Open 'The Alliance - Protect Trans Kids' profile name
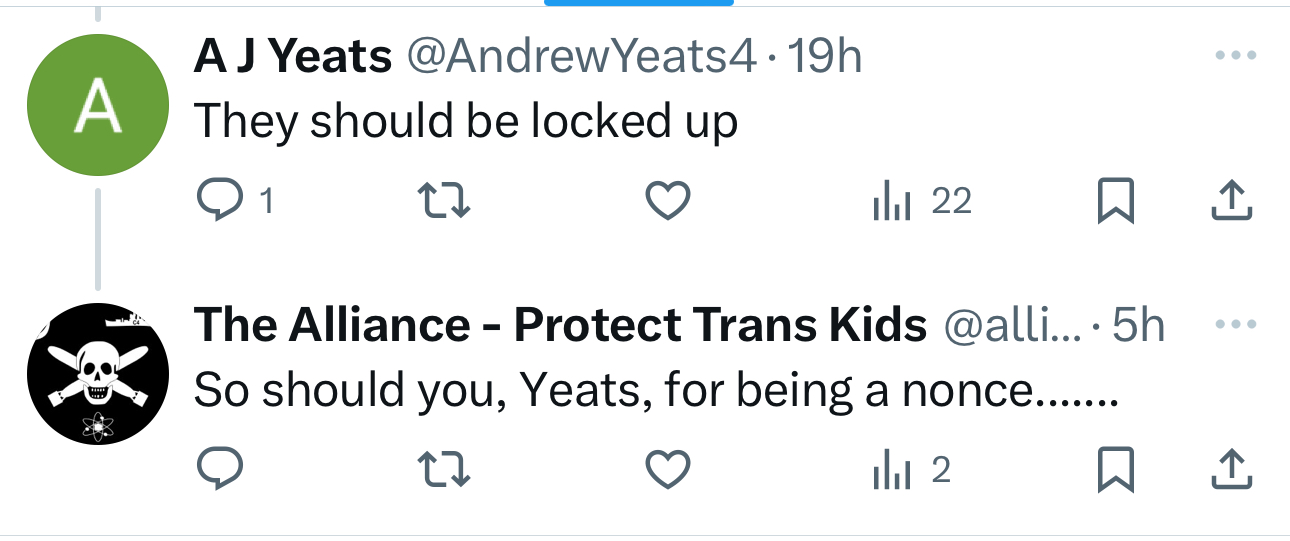The width and height of the screenshot is (1290, 541). tap(560, 325)
